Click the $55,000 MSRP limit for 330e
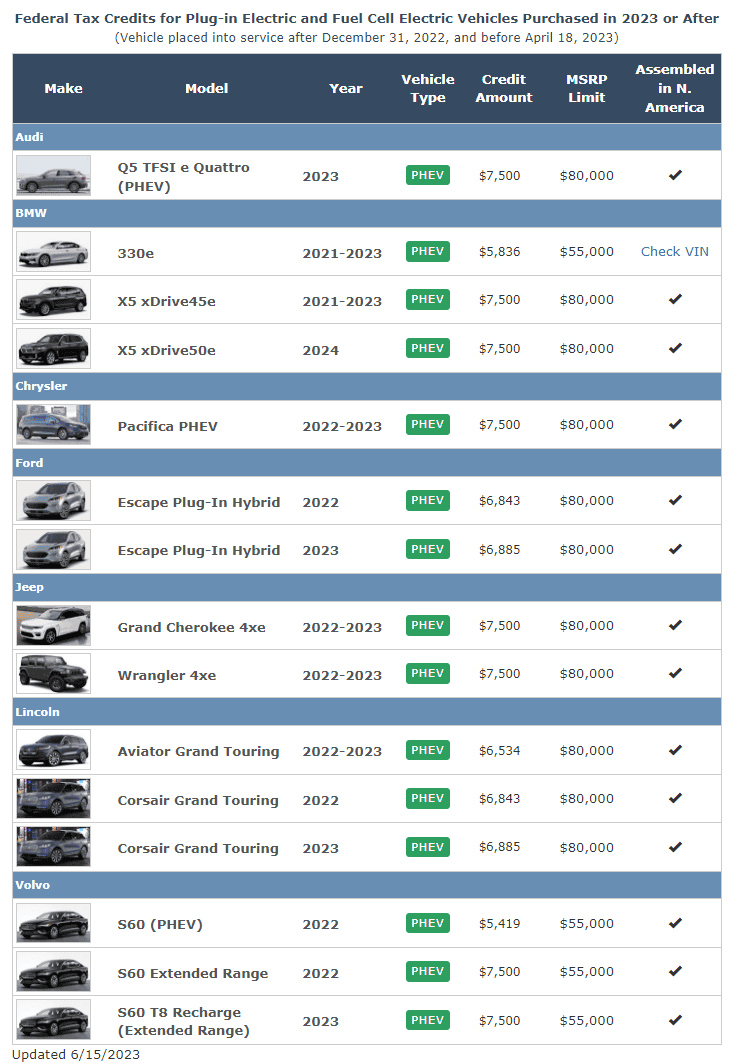 587,252
